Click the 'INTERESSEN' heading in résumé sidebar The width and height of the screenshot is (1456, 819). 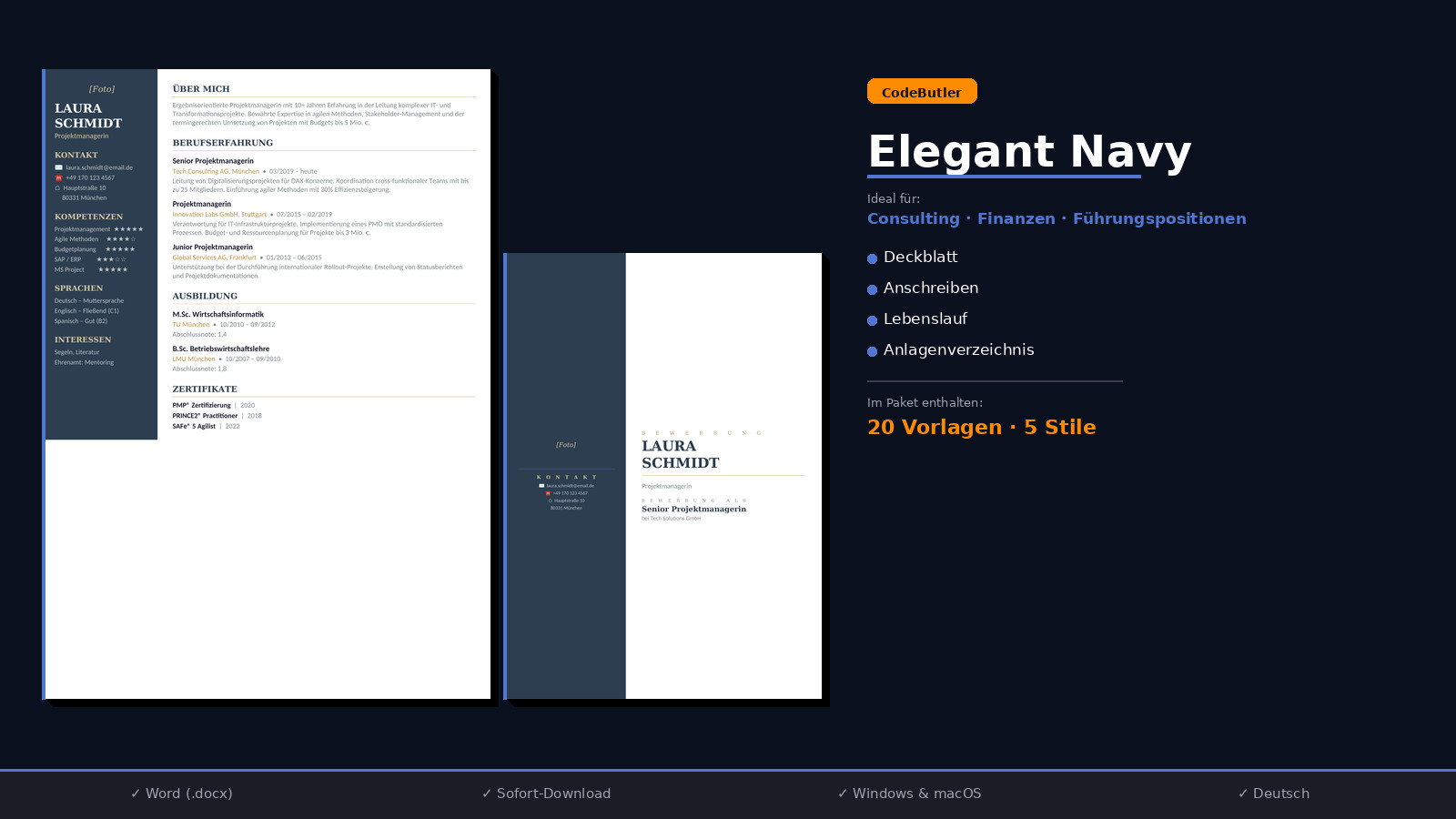[83, 339]
